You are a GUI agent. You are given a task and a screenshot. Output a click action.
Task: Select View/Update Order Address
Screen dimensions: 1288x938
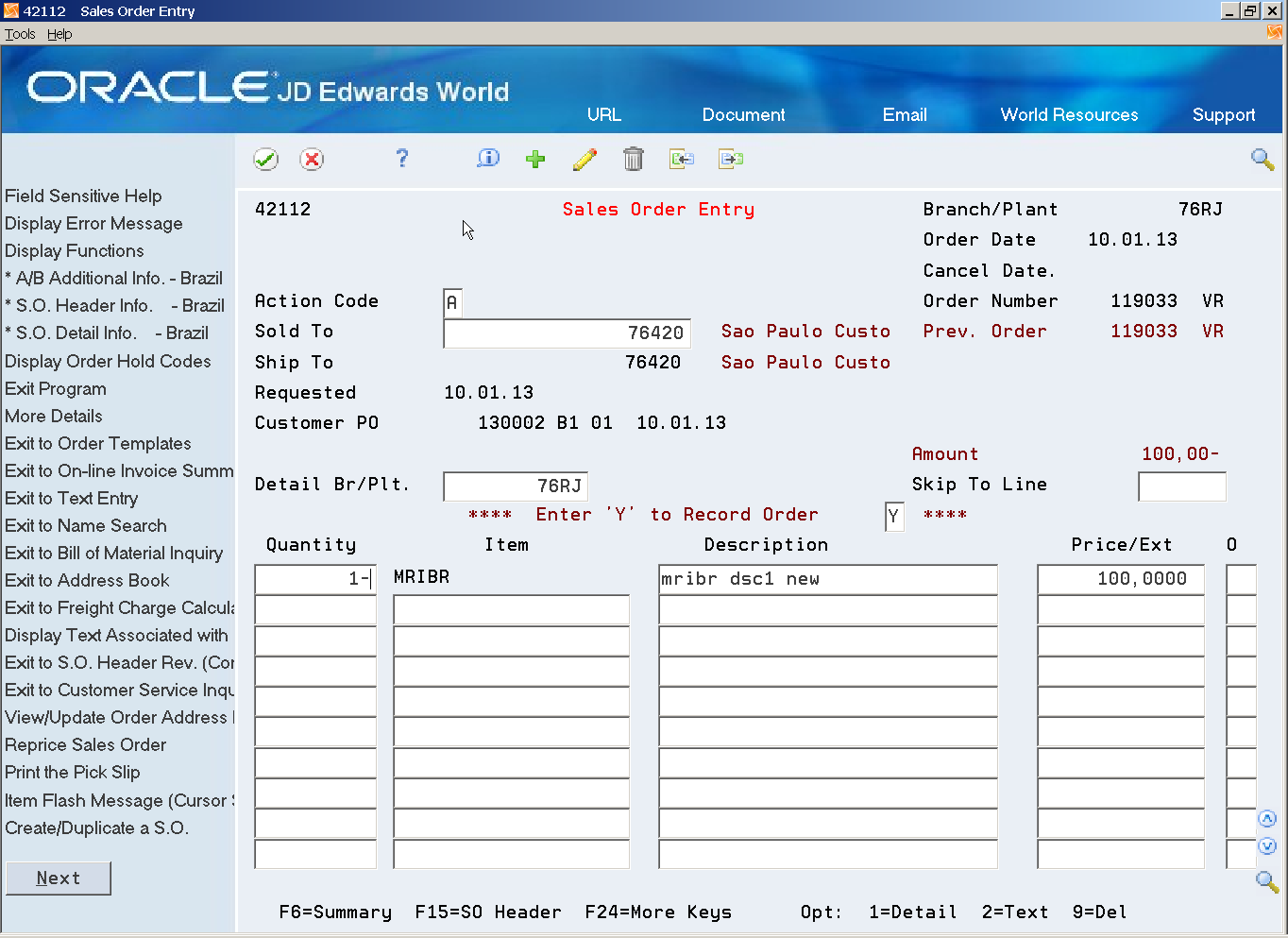pos(119,717)
